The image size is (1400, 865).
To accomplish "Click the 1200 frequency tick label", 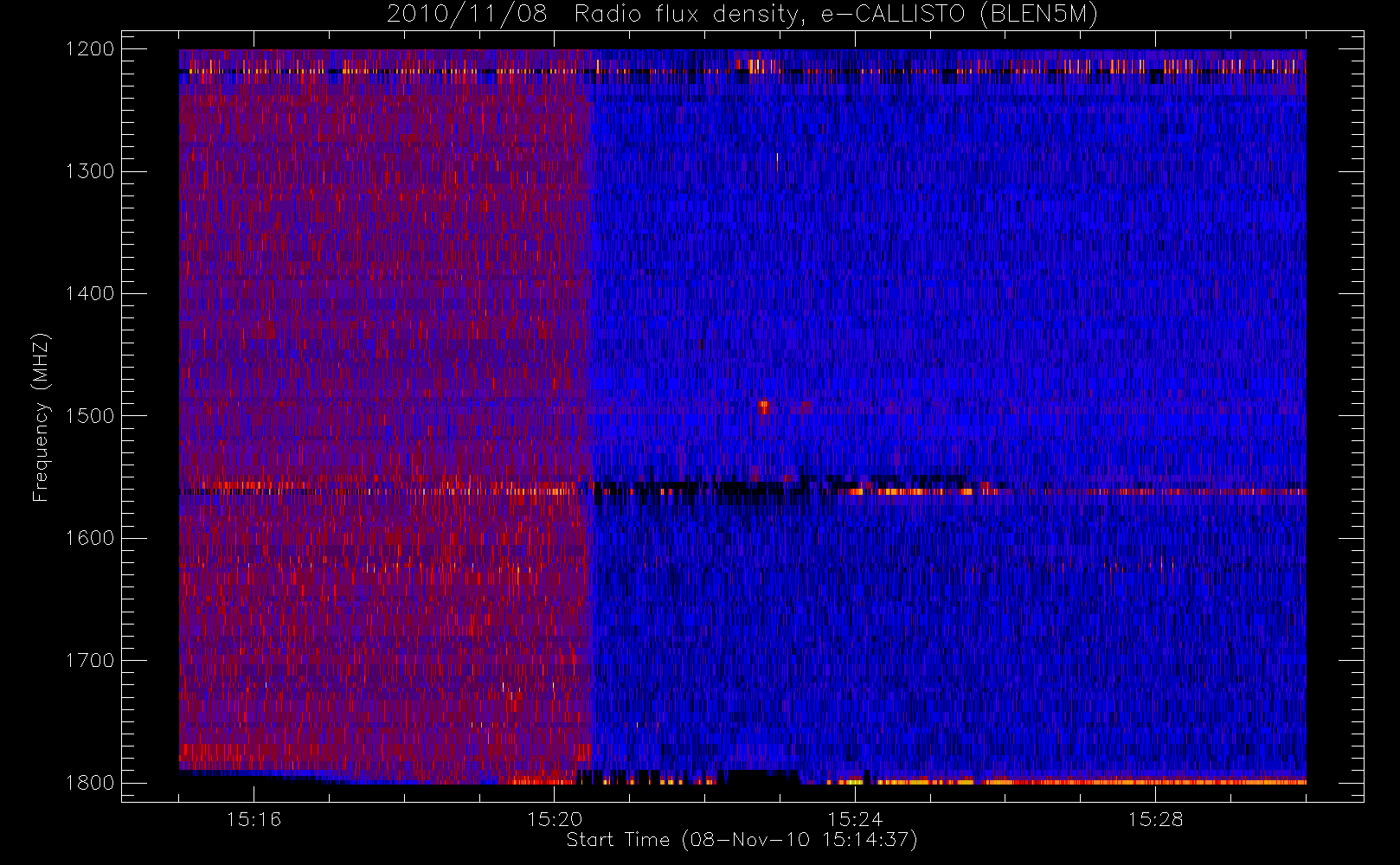I will (x=90, y=49).
